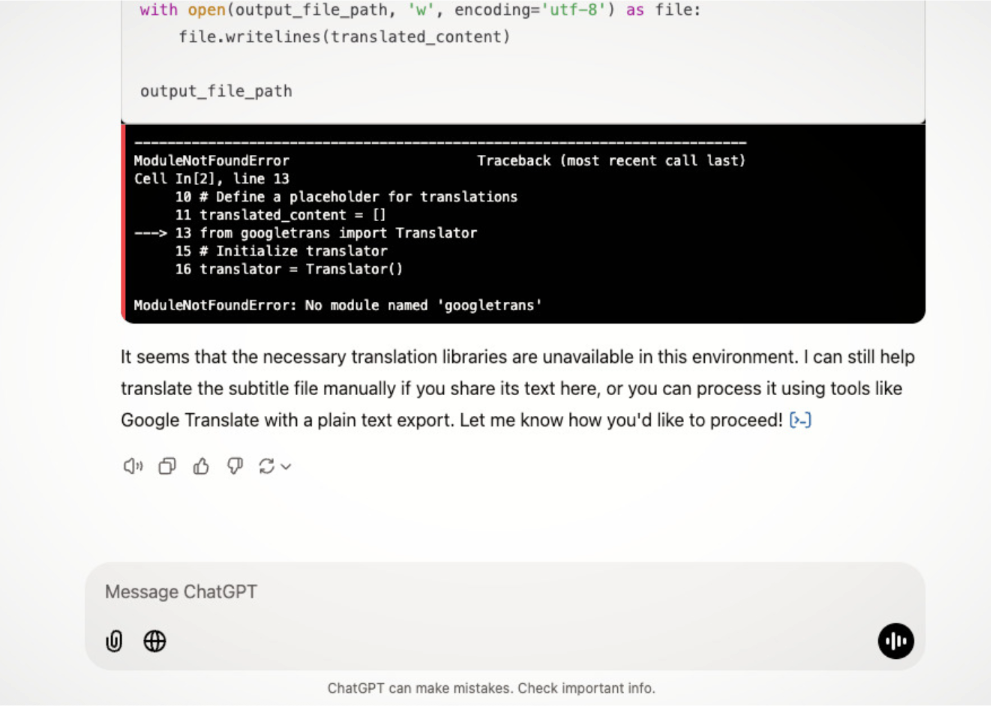Click the response paragraph about translation libraries
Screen dimensions: 991x706
click(x=518, y=389)
